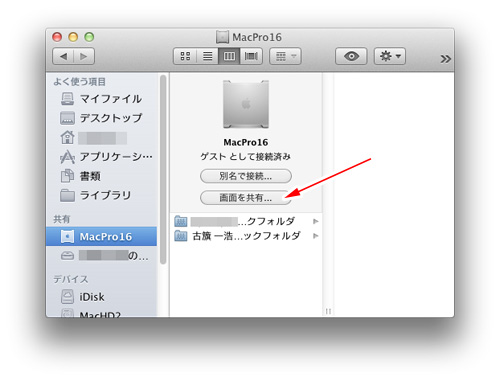The height and width of the screenshot is (381, 500).
Task: Open ライブラリ in the sidebar
Action: [102, 195]
